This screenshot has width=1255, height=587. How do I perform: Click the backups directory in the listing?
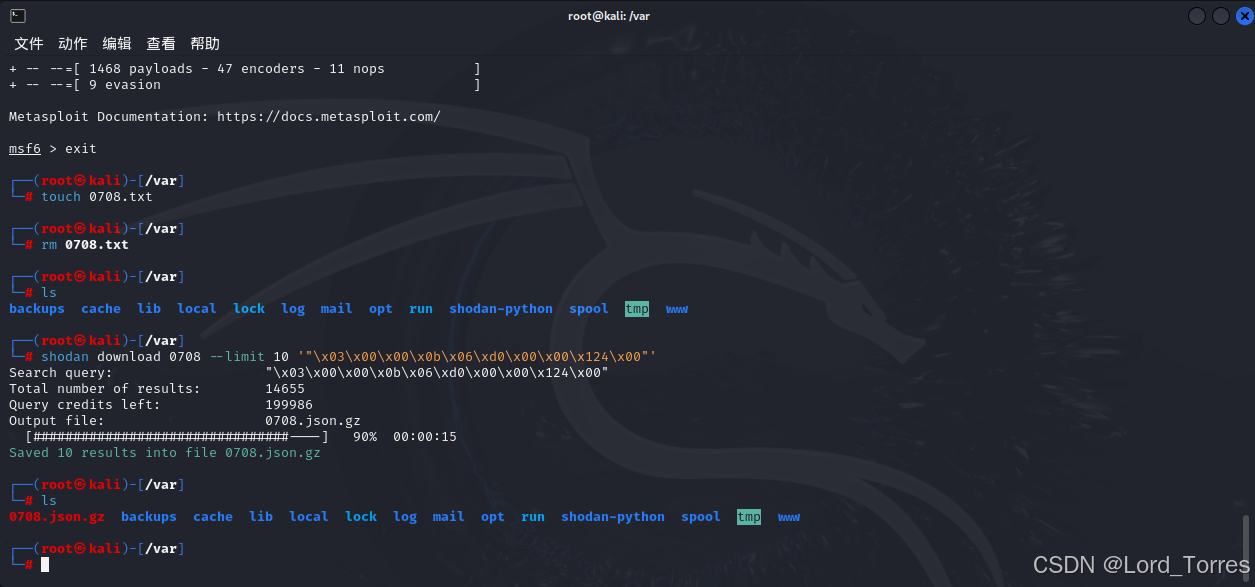click(x=37, y=308)
